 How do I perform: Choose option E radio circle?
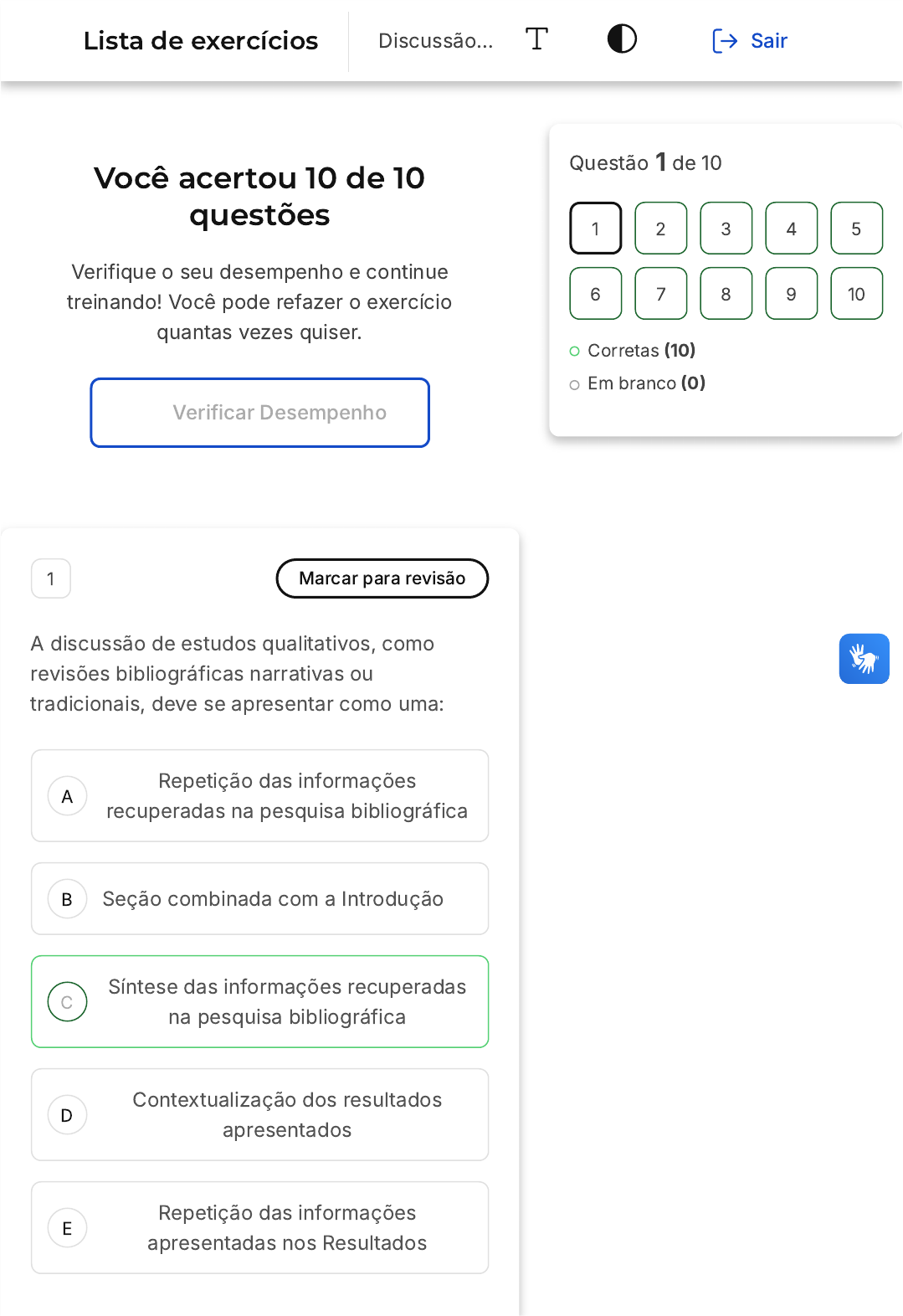pyautogui.click(x=68, y=1228)
